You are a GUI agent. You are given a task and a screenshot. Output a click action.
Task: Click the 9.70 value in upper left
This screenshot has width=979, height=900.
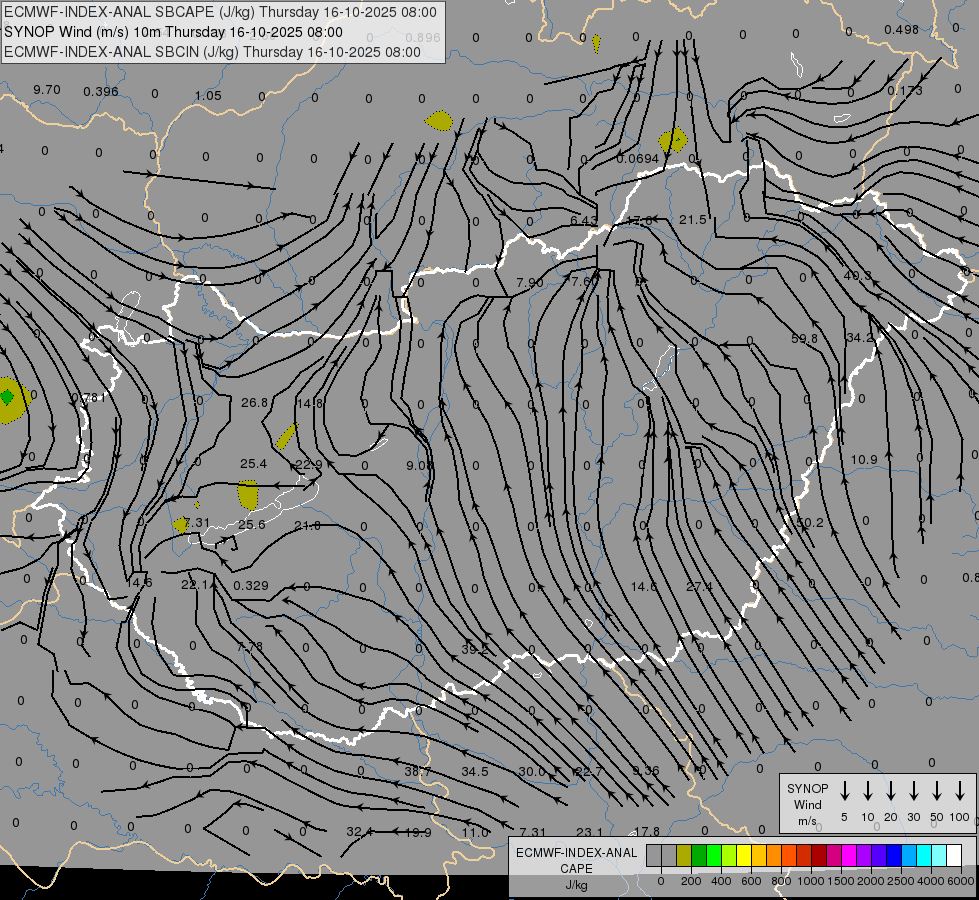click(x=47, y=90)
